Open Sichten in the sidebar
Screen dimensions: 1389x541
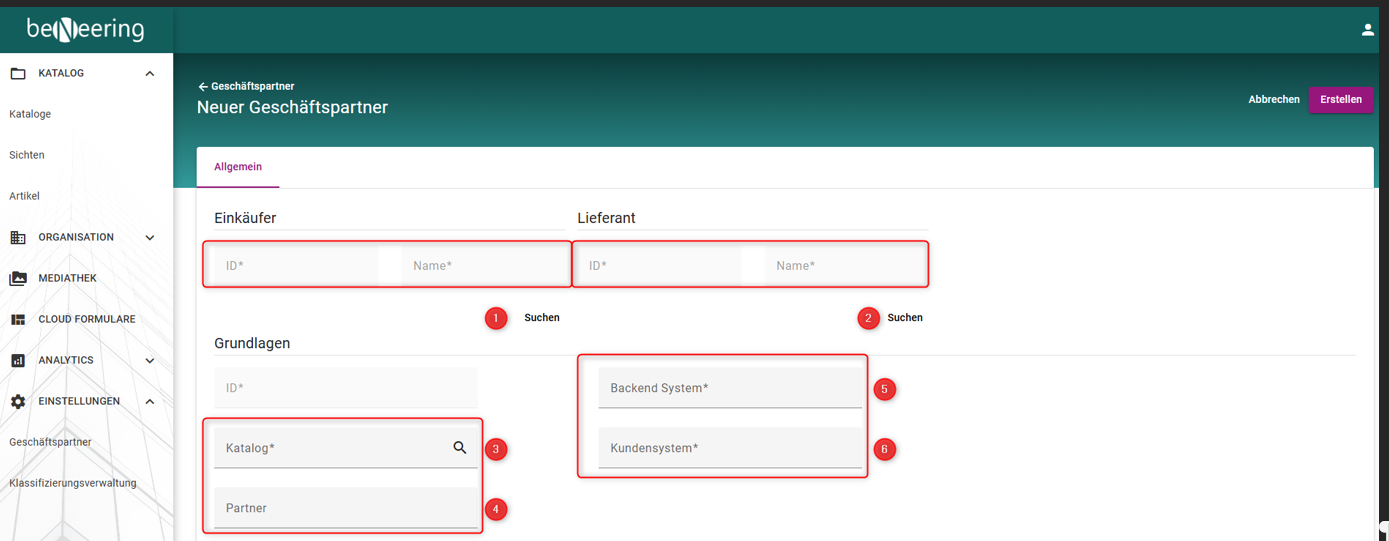tap(27, 155)
